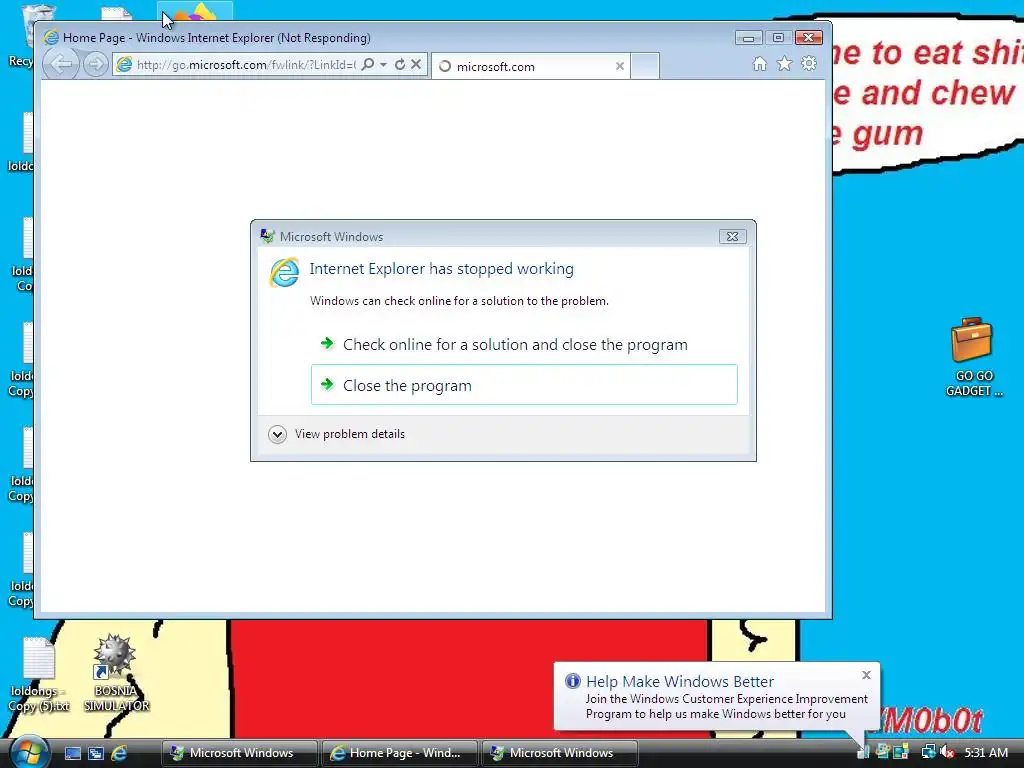Launch Internet Explorer from quick launch
This screenshot has height=768, width=1024.
pos(119,753)
